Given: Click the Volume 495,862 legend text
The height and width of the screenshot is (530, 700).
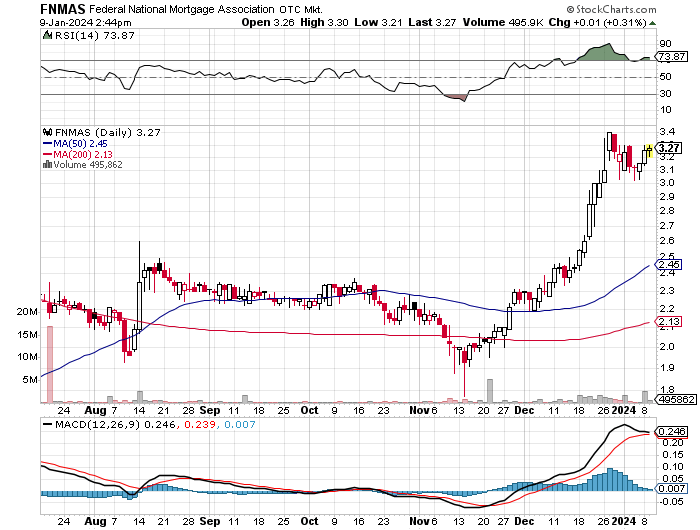Looking at the screenshot, I should tap(88, 165).
